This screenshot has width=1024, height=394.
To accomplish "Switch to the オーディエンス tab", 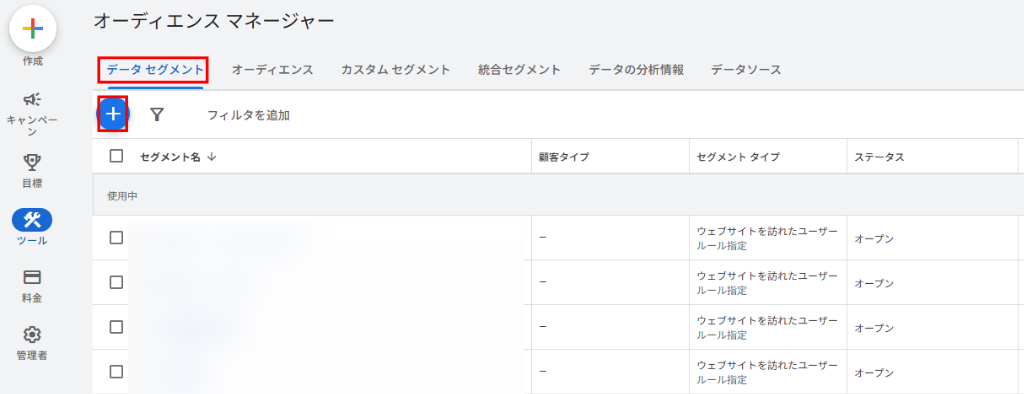I will 272,70.
